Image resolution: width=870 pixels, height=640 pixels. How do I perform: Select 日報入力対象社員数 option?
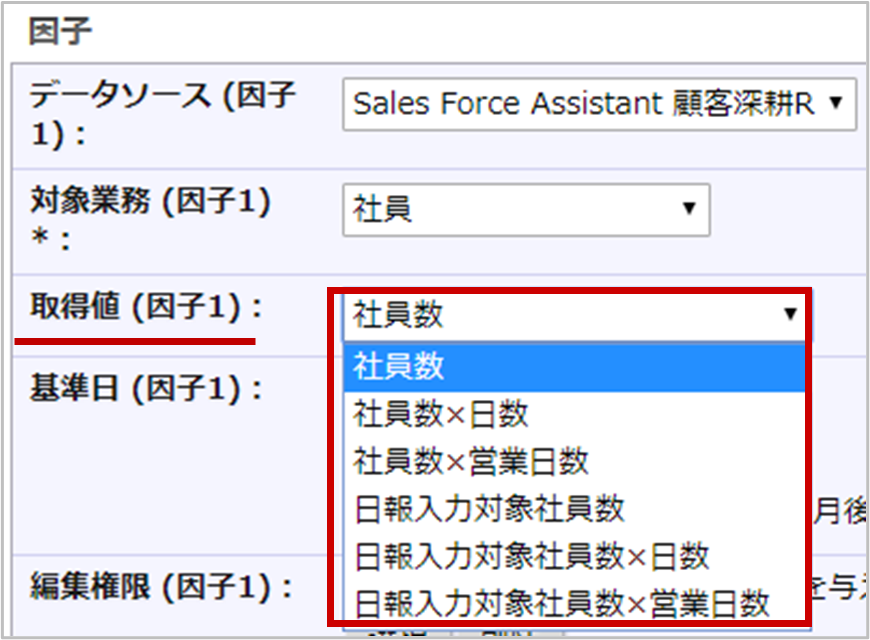click(574, 509)
